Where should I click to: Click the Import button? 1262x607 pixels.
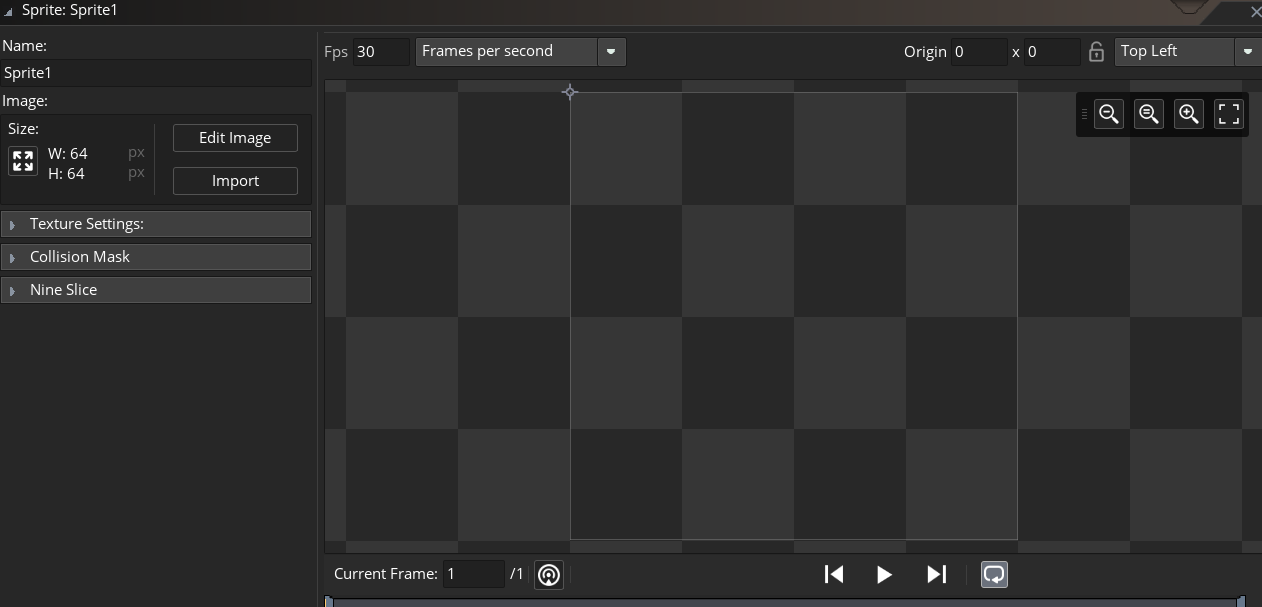(235, 181)
